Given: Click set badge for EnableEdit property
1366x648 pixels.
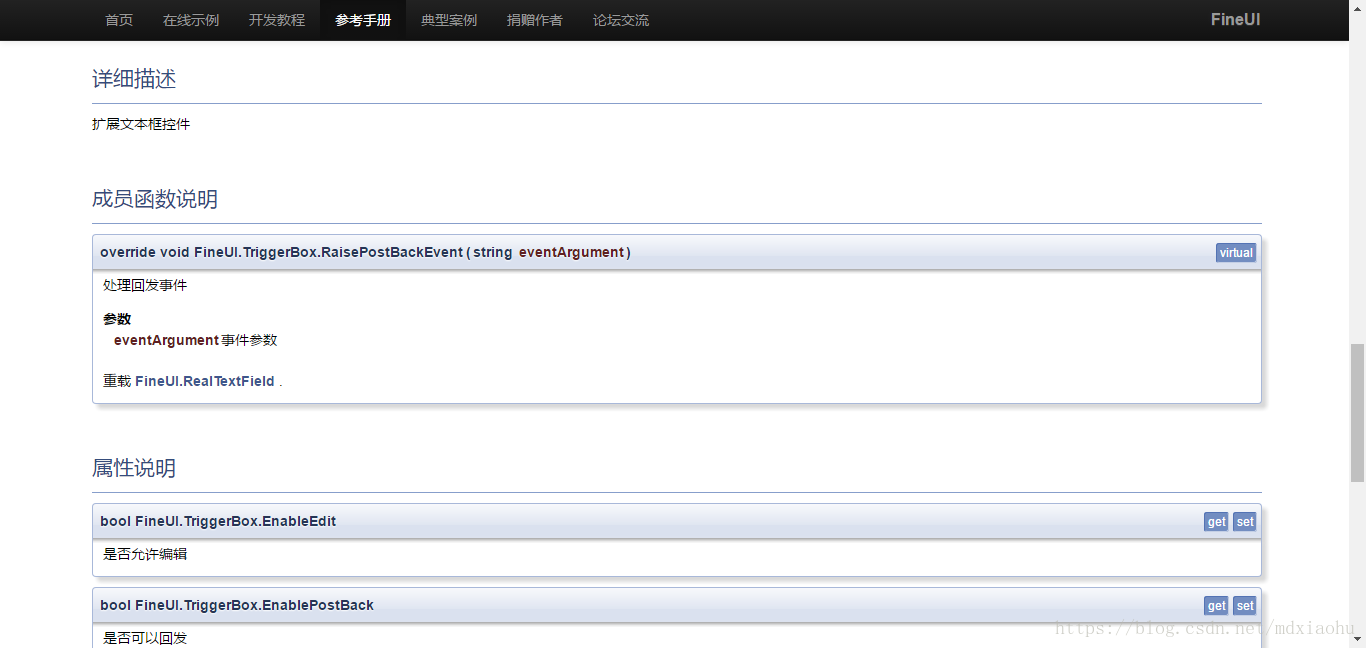Looking at the screenshot, I should pos(1244,522).
